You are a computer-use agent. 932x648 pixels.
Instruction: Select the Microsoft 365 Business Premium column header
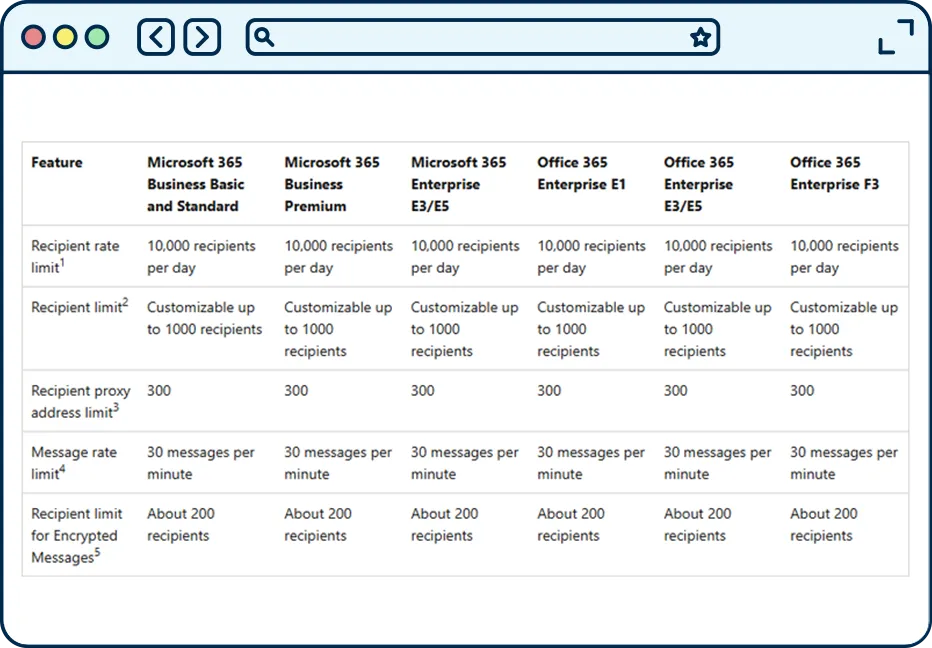click(x=330, y=184)
